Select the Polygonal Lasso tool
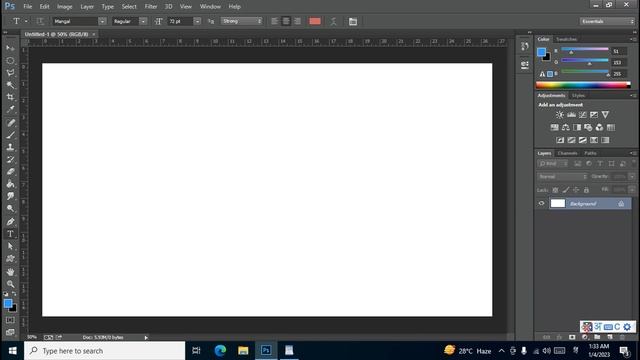640x360 pixels. tap(10, 73)
